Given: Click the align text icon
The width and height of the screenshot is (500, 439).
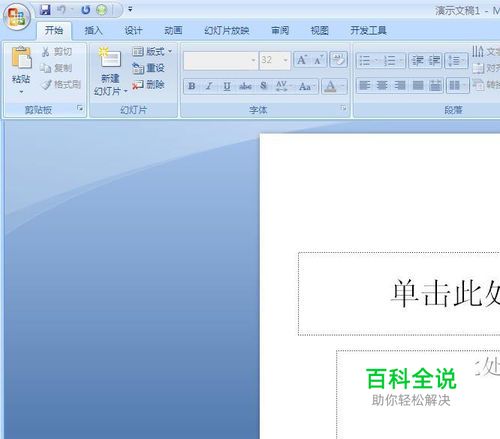Looking at the screenshot, I should (478, 68).
